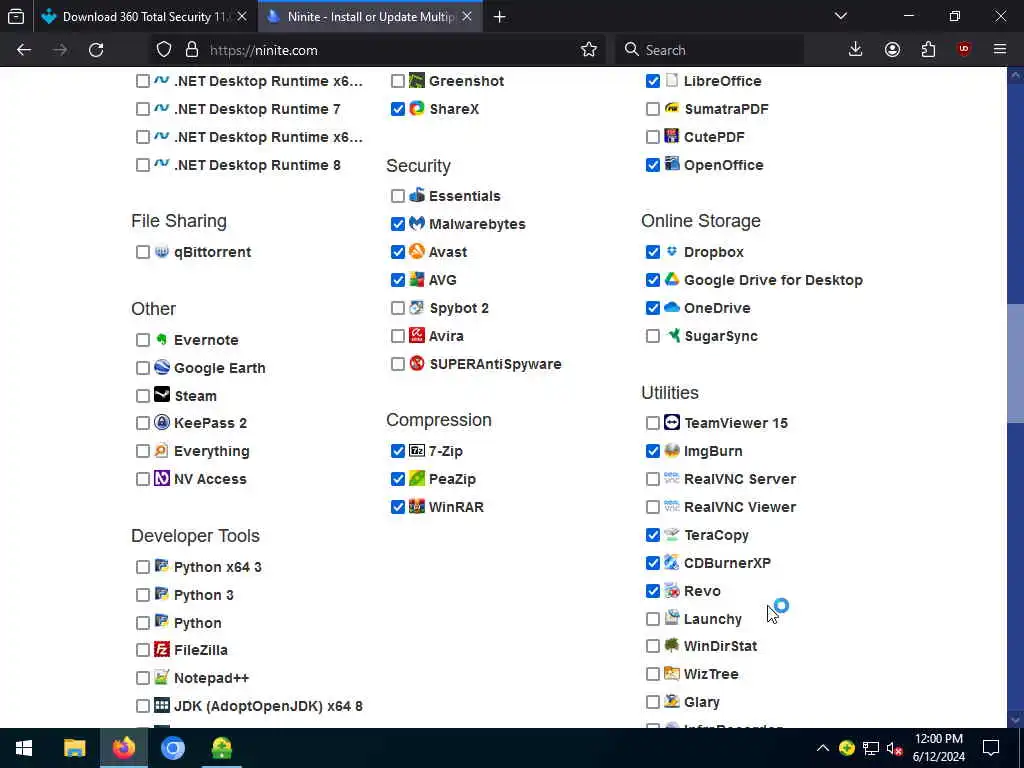1024x768 pixels.
Task: Click the RealVNC Server label
Action: tap(740, 479)
